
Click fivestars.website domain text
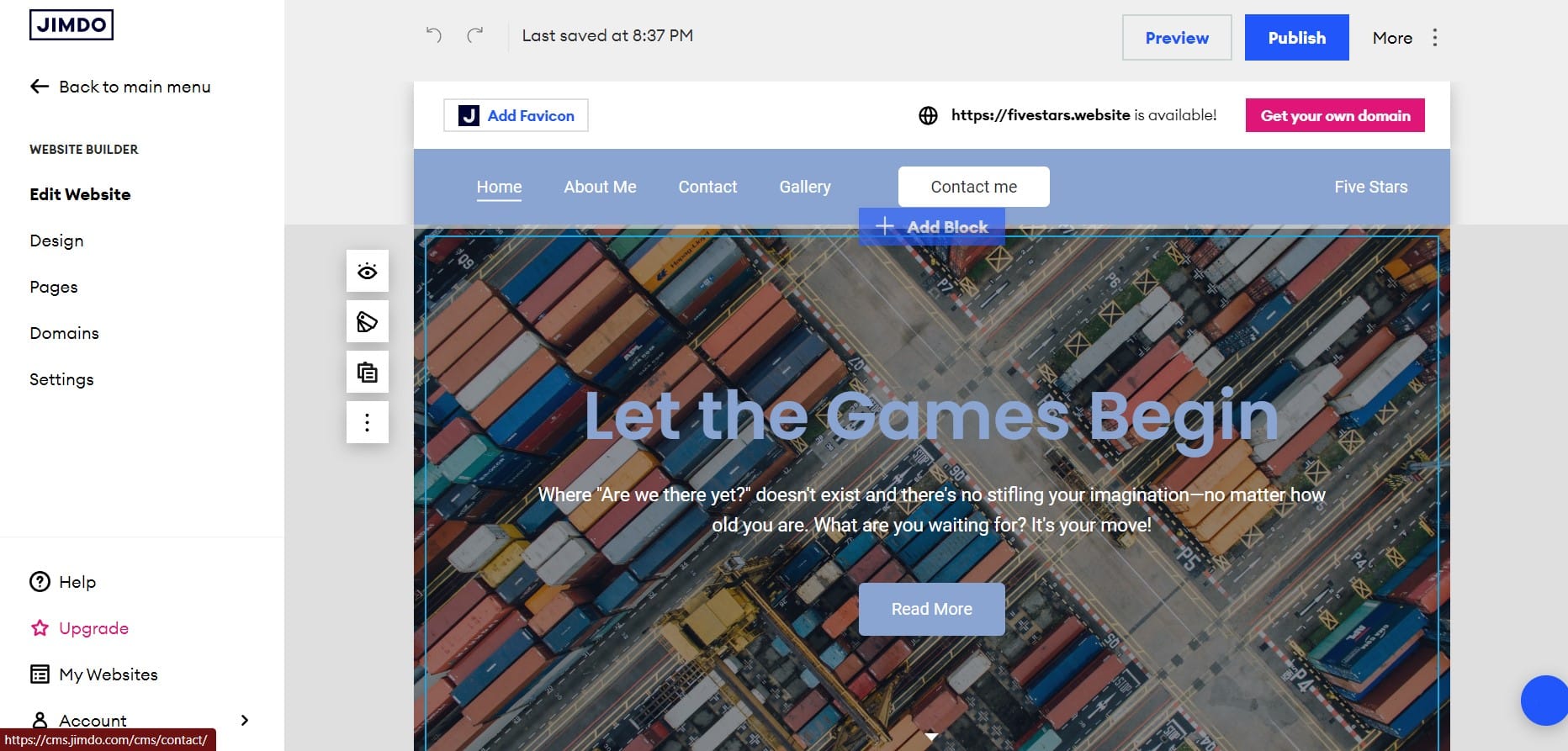coord(1041,115)
